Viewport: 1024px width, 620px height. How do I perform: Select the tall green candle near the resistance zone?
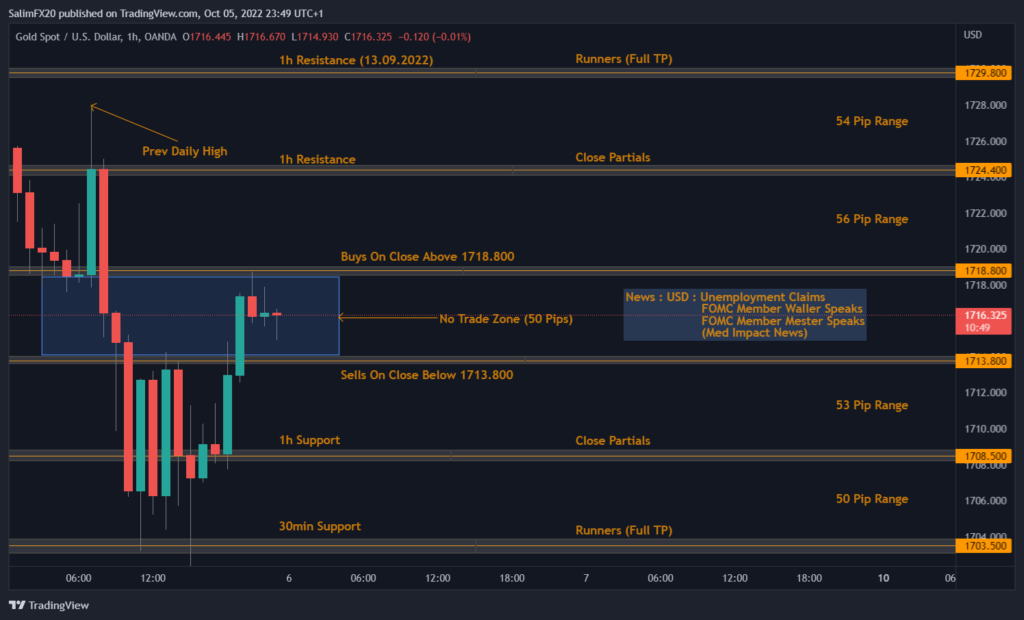pos(92,220)
